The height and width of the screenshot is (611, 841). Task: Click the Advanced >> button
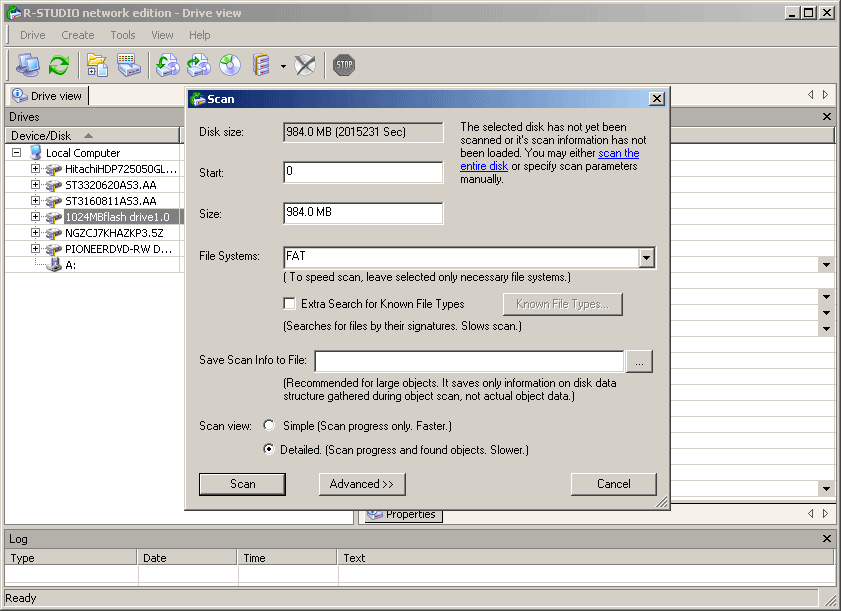pyautogui.click(x=362, y=484)
